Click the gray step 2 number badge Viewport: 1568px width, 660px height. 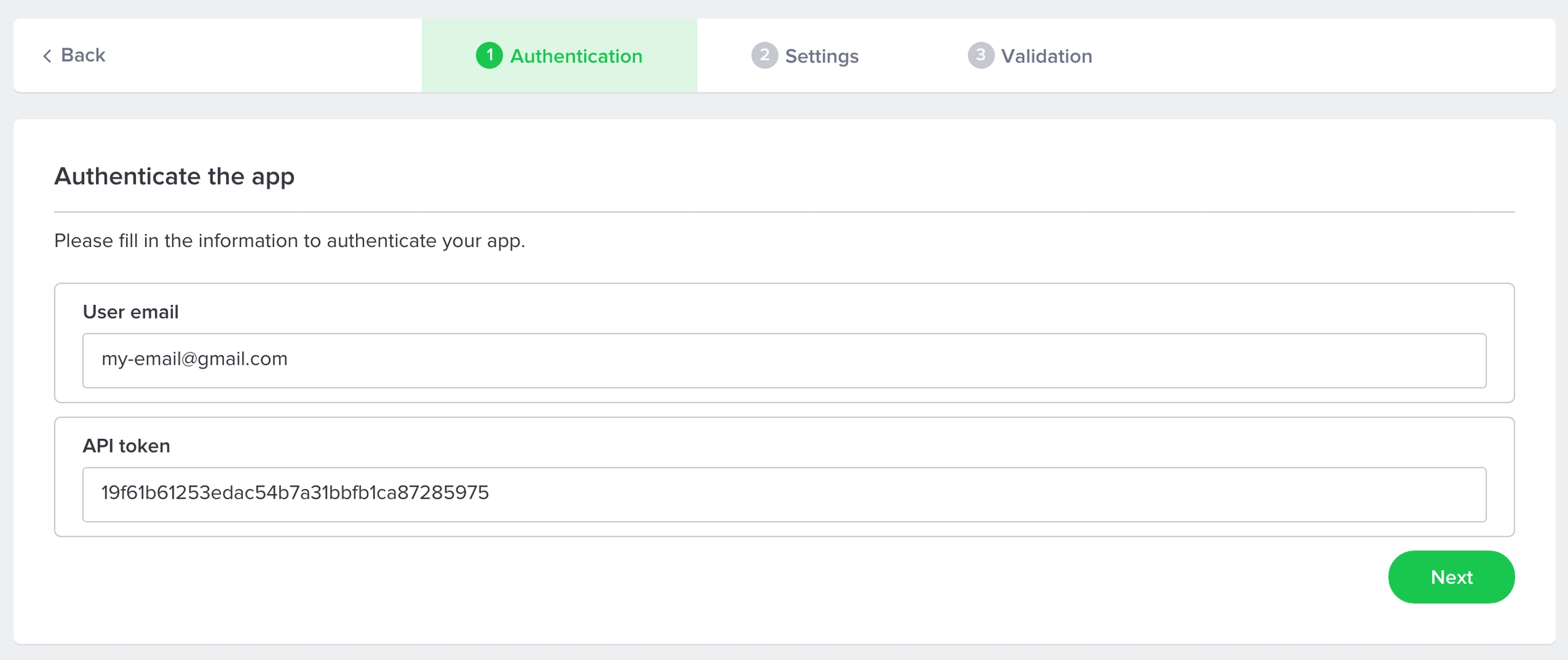pyautogui.click(x=764, y=55)
